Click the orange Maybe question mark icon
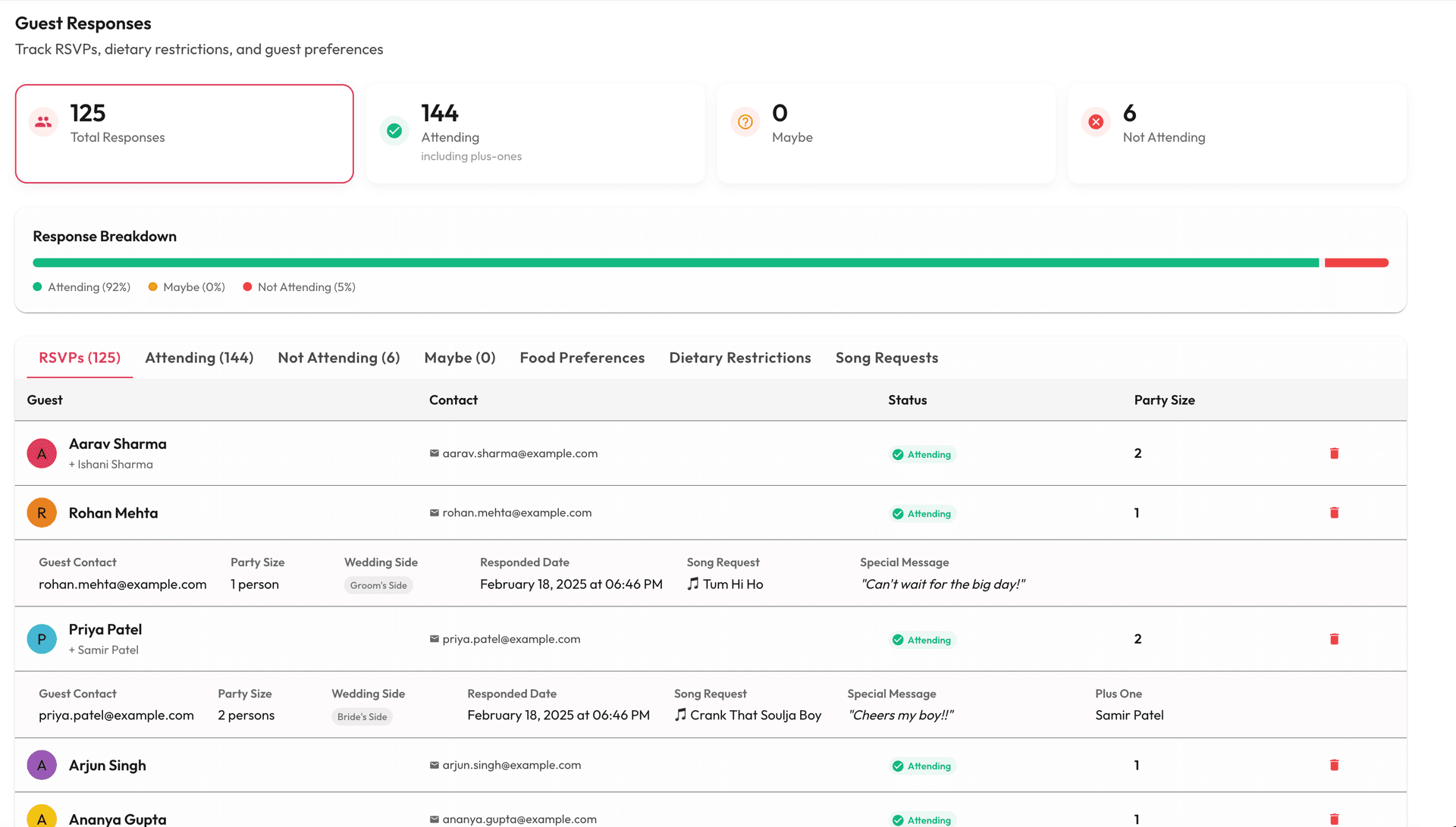 click(x=745, y=122)
